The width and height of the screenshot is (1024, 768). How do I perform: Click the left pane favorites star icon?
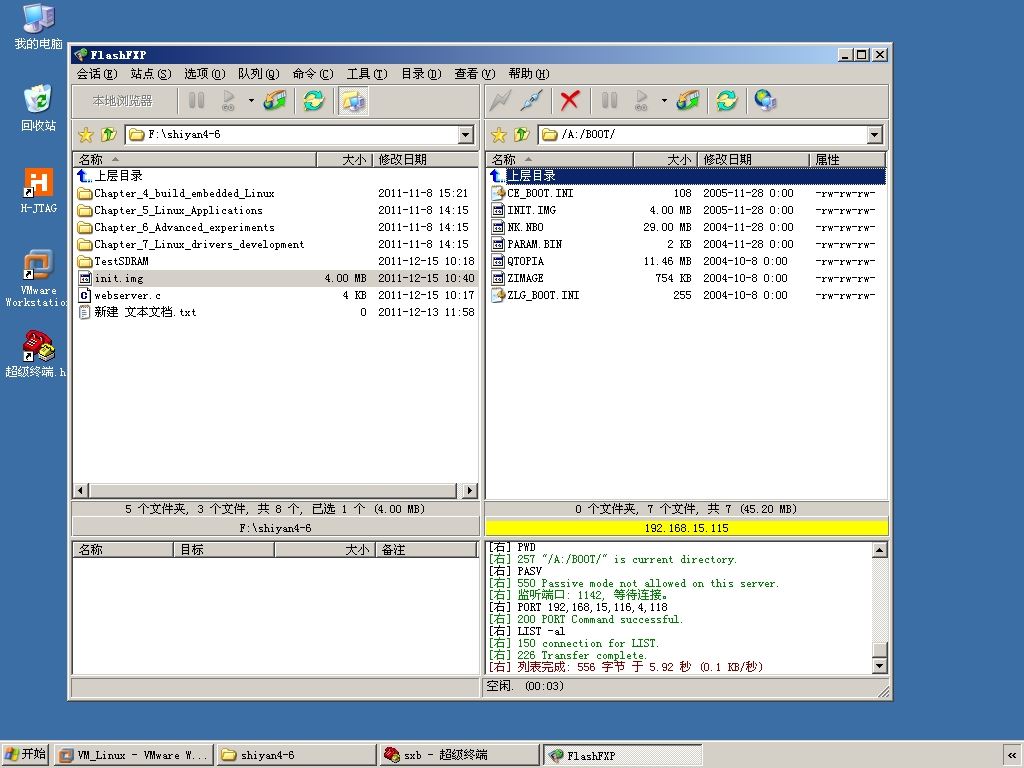click(x=86, y=135)
